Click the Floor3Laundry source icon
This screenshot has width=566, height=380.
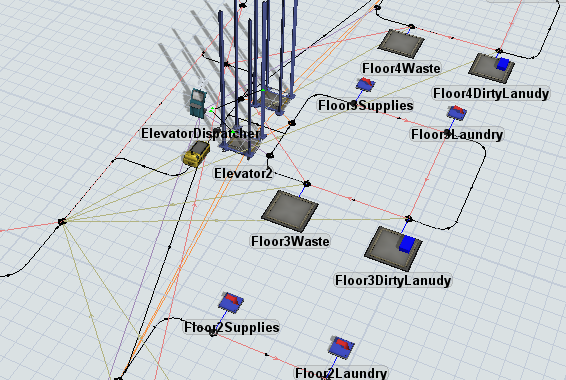click(457, 113)
